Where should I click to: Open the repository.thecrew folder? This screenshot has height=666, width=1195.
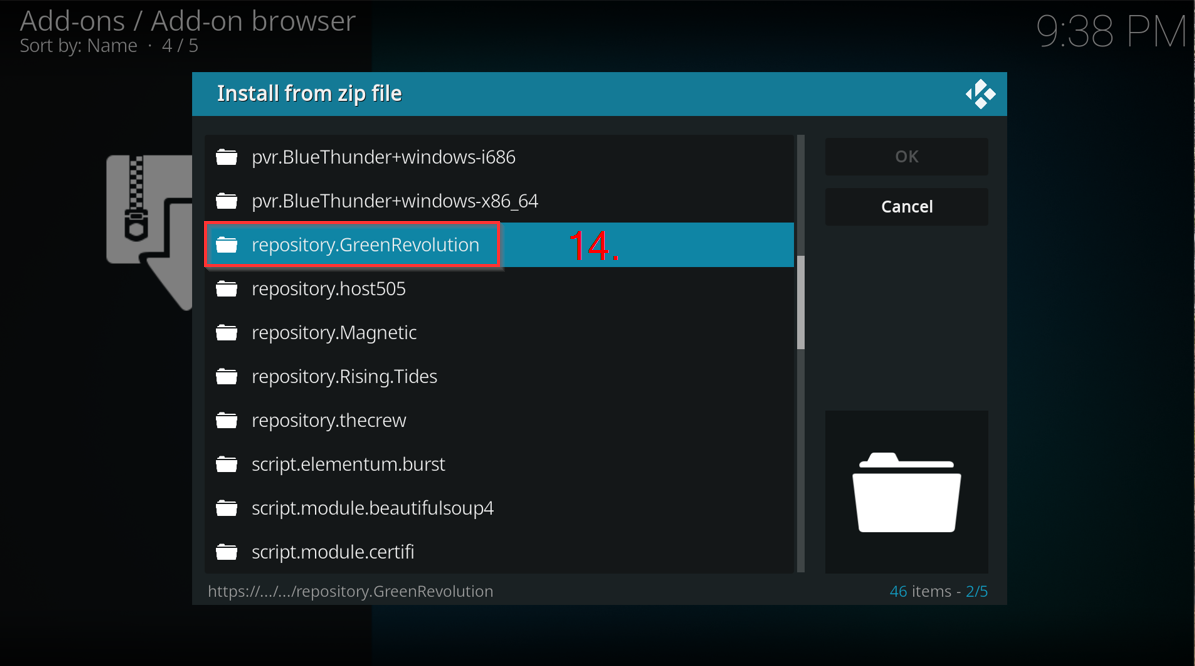tap(499, 421)
